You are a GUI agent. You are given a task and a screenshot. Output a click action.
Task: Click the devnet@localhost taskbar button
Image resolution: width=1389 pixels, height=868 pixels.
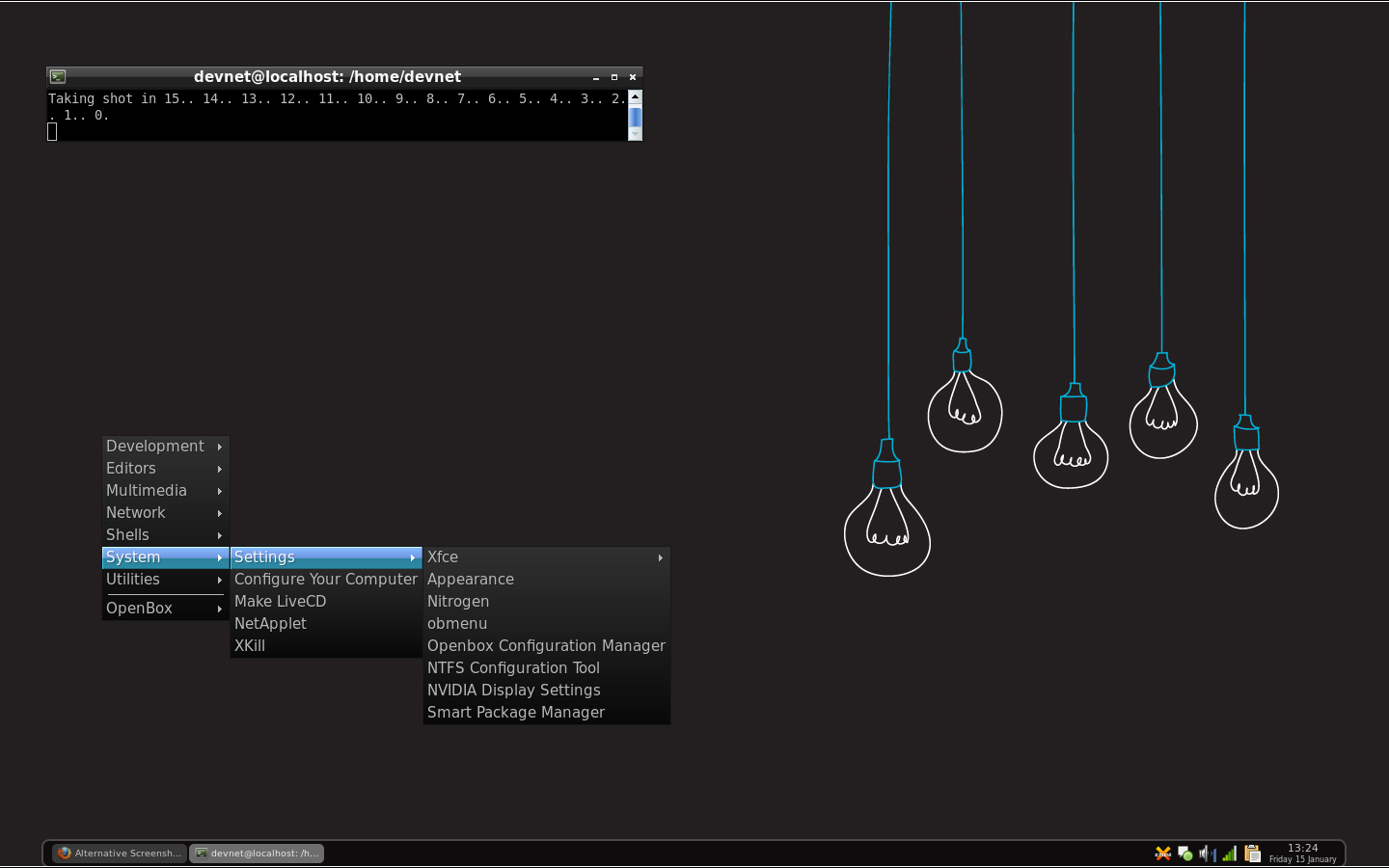[257, 854]
